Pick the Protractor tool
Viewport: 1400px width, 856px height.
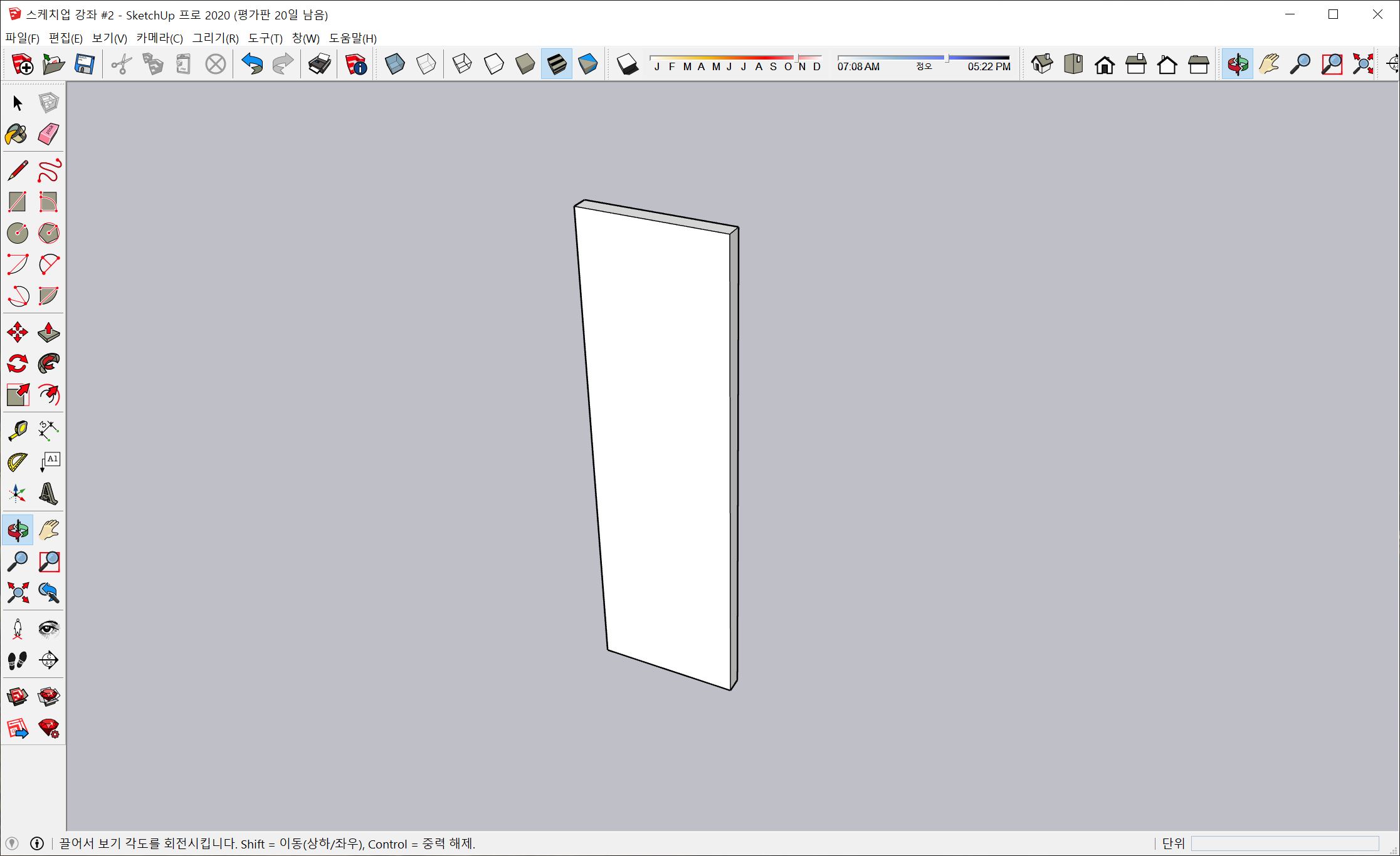click(17, 462)
